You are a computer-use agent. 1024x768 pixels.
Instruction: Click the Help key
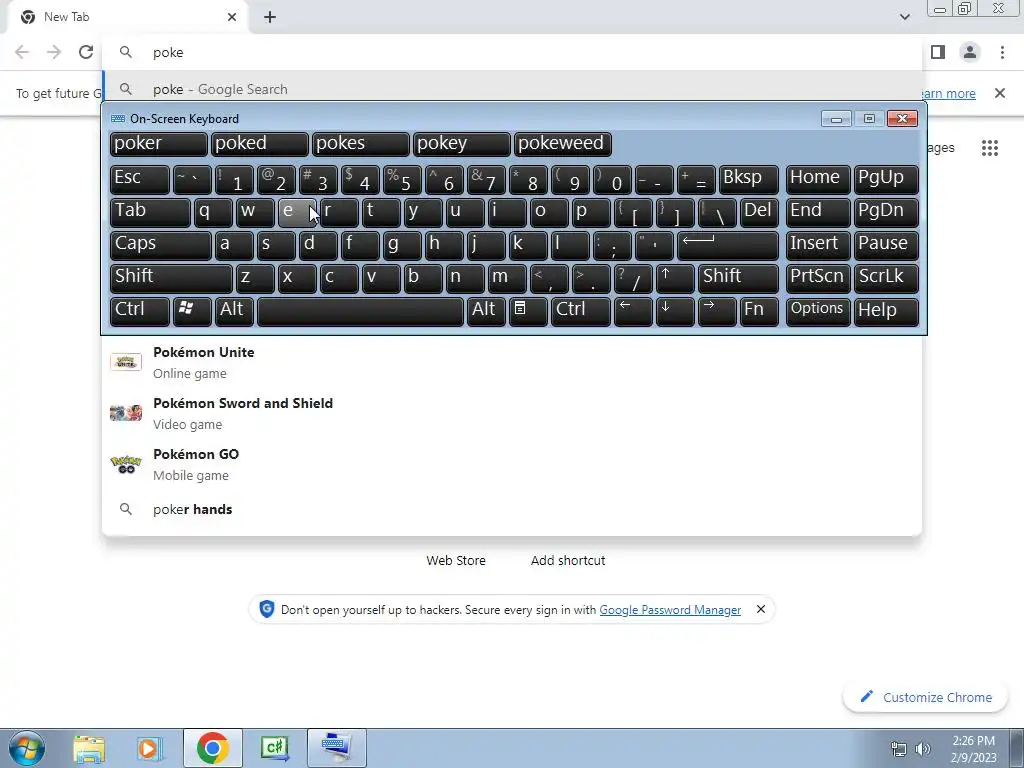pyautogui.click(x=886, y=311)
